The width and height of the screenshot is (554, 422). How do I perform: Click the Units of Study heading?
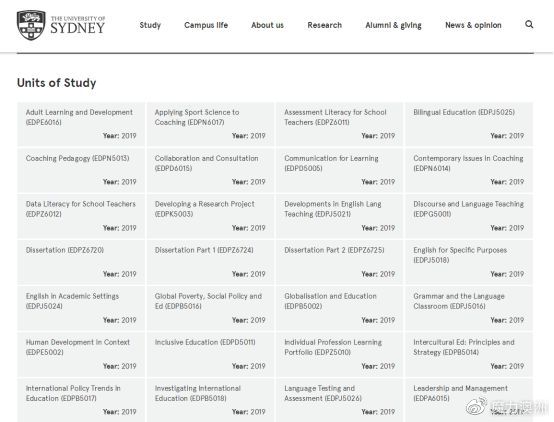coord(57,83)
